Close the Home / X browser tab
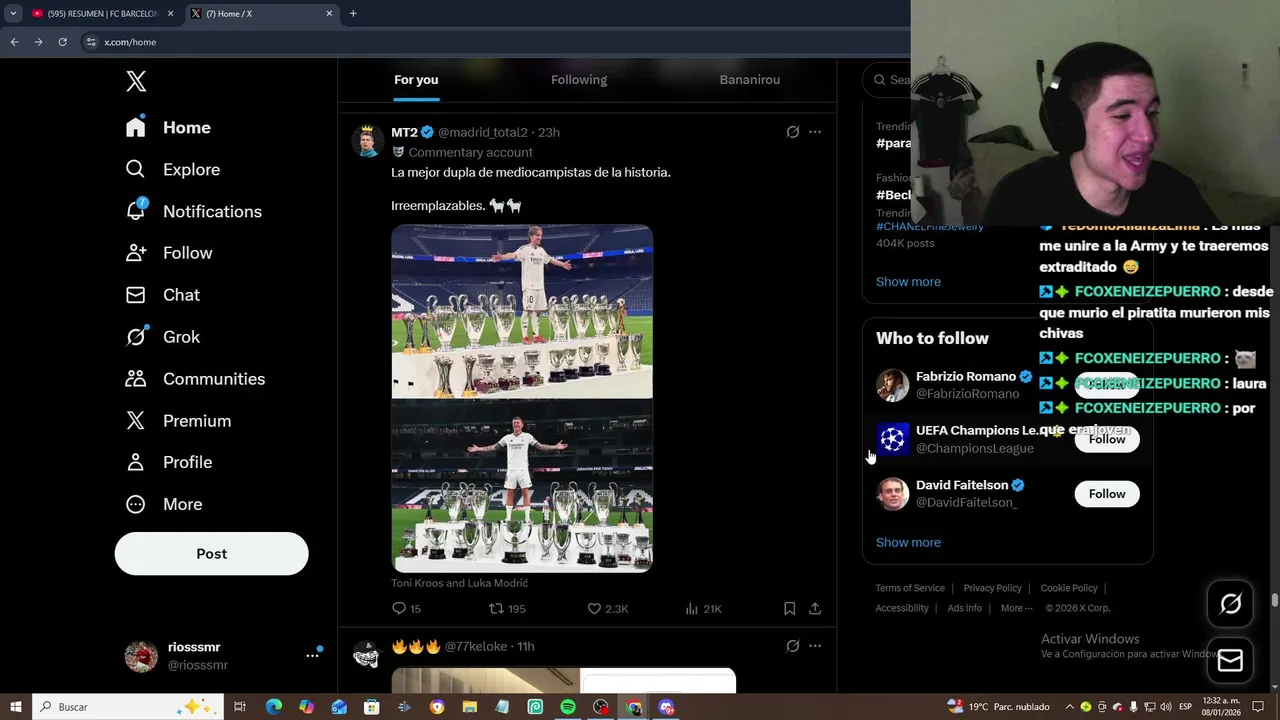The height and width of the screenshot is (720, 1280). click(329, 14)
